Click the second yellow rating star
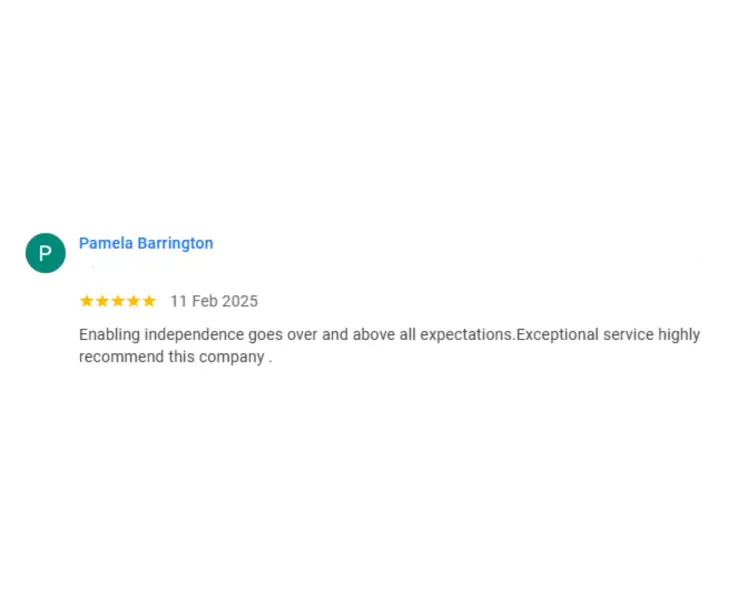Image resolution: width=750 pixels, height=600 pixels. (x=102, y=301)
